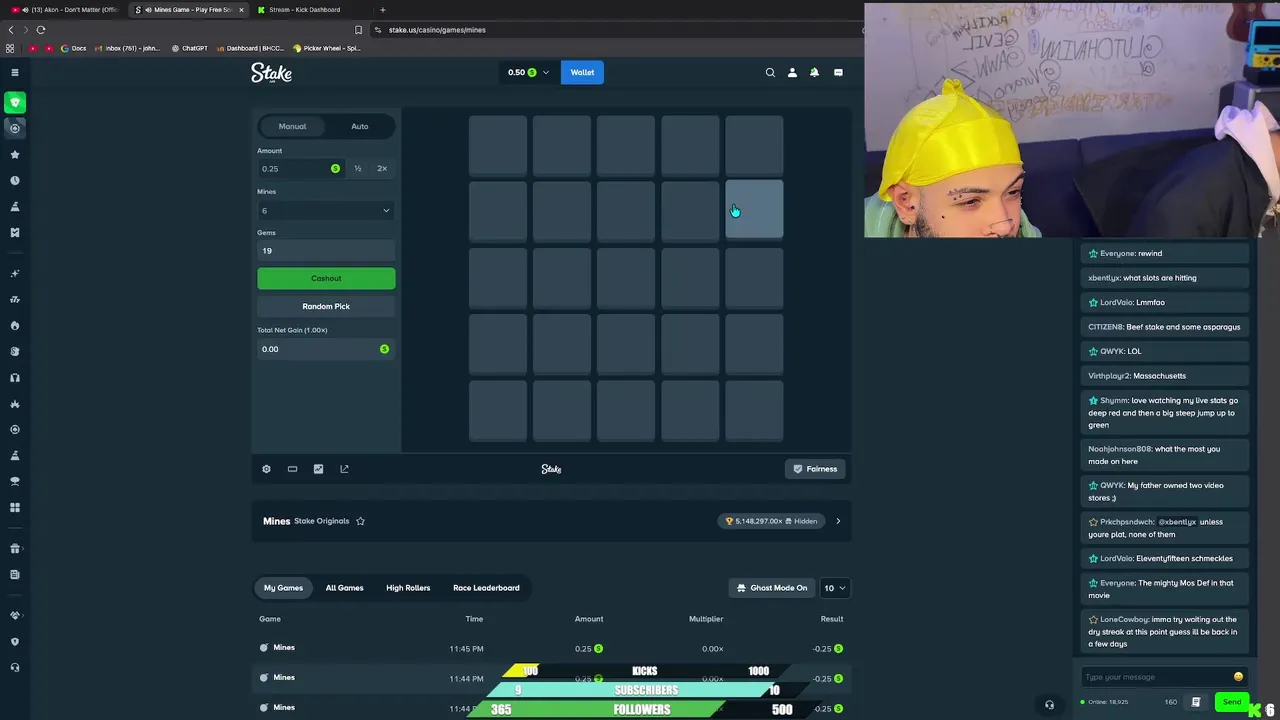Open the notifications bell icon
This screenshot has width=1280, height=720.
pyautogui.click(x=814, y=72)
